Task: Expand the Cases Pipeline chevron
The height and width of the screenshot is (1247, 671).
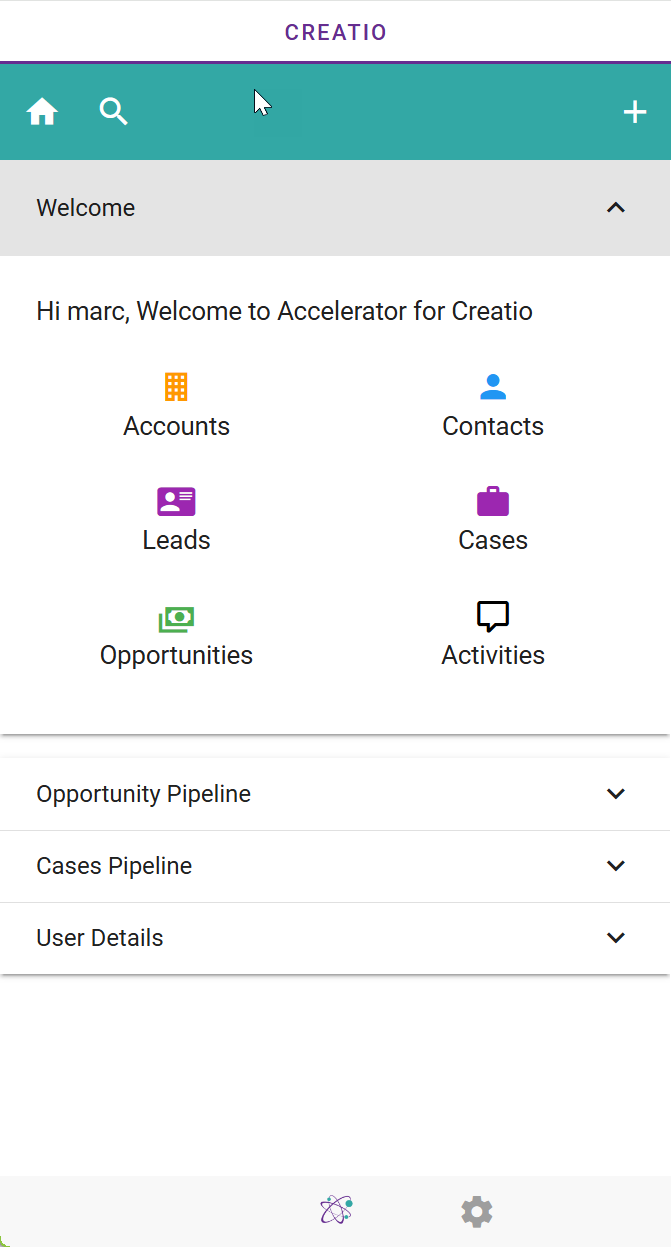Action: [616, 866]
